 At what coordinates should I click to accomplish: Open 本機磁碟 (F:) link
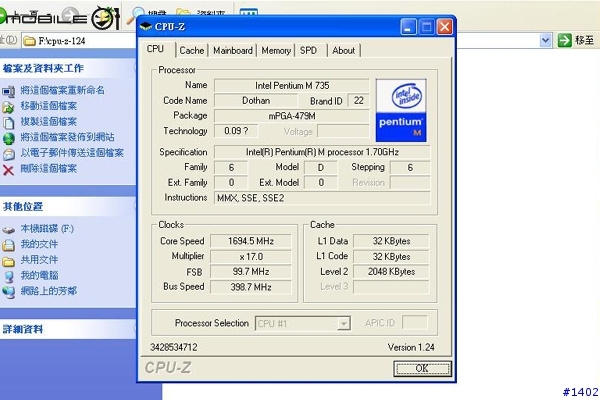(47, 229)
